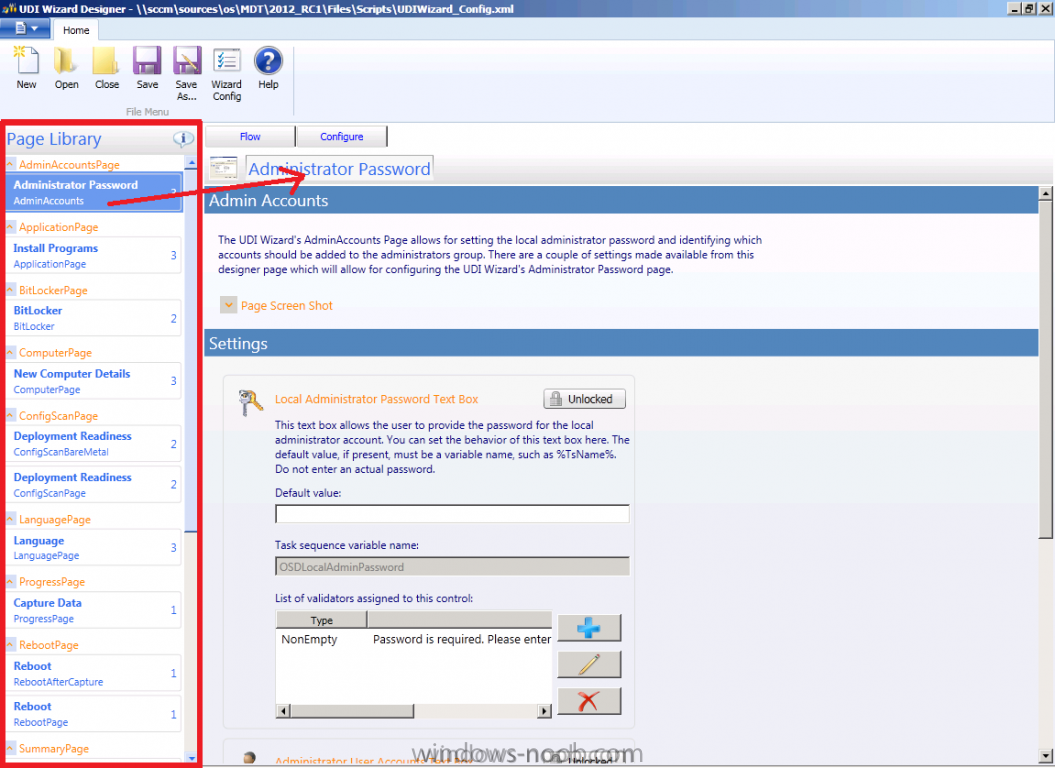Collapse ApplicationPage group
This screenshot has height=768, width=1055.
point(10,227)
